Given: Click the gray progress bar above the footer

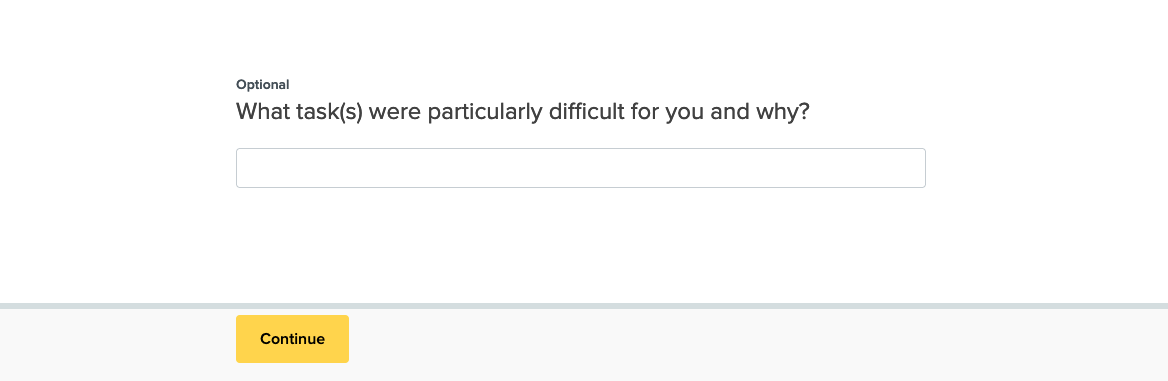Looking at the screenshot, I should click(x=584, y=306).
